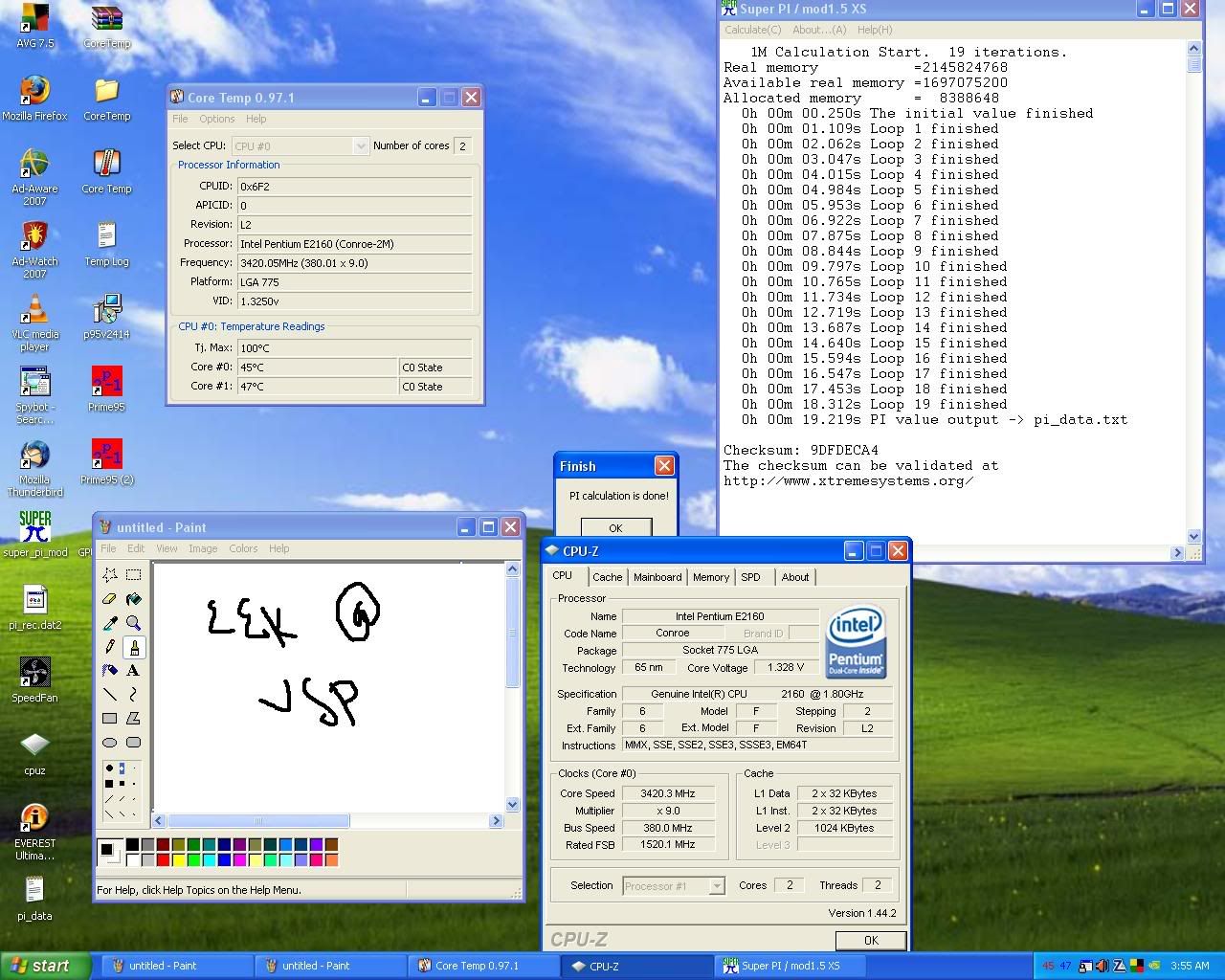
Task: Pick the bright green color swatch
Action: point(194,859)
